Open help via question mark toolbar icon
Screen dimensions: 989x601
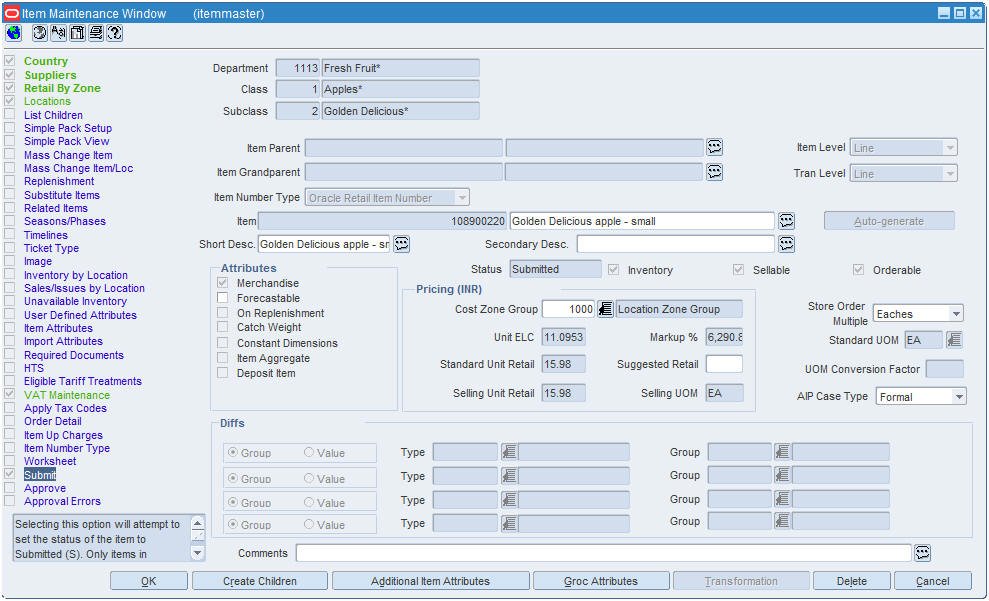pos(115,33)
